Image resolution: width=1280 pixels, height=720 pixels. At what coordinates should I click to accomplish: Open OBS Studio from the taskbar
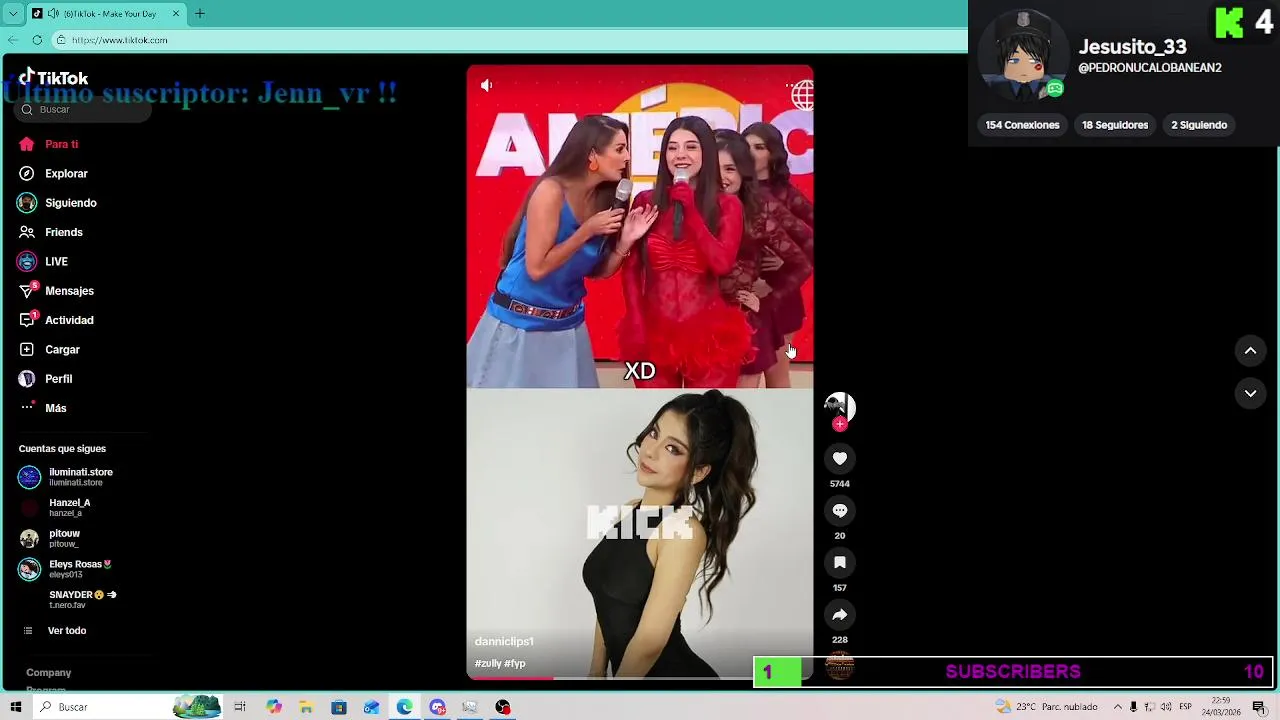tap(503, 707)
